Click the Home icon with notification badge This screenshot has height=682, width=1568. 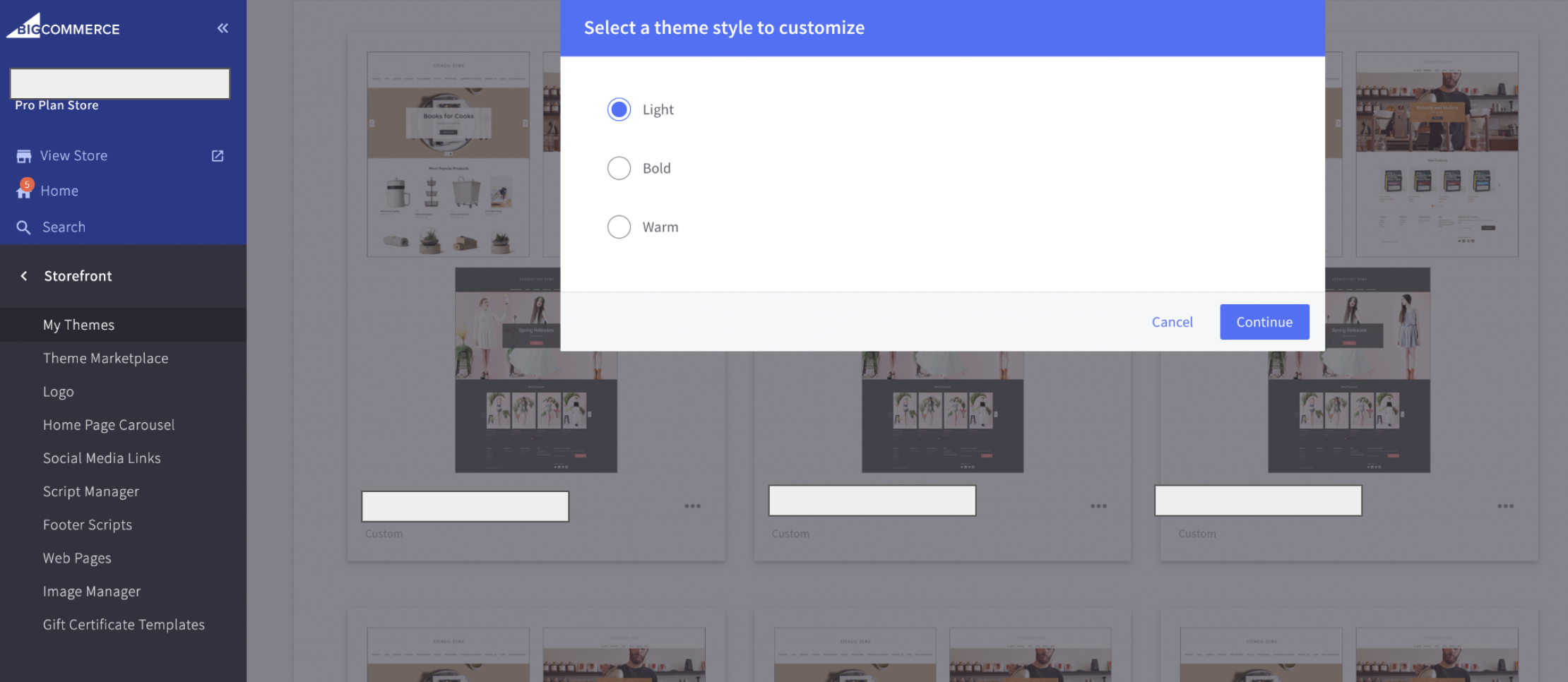[24, 191]
